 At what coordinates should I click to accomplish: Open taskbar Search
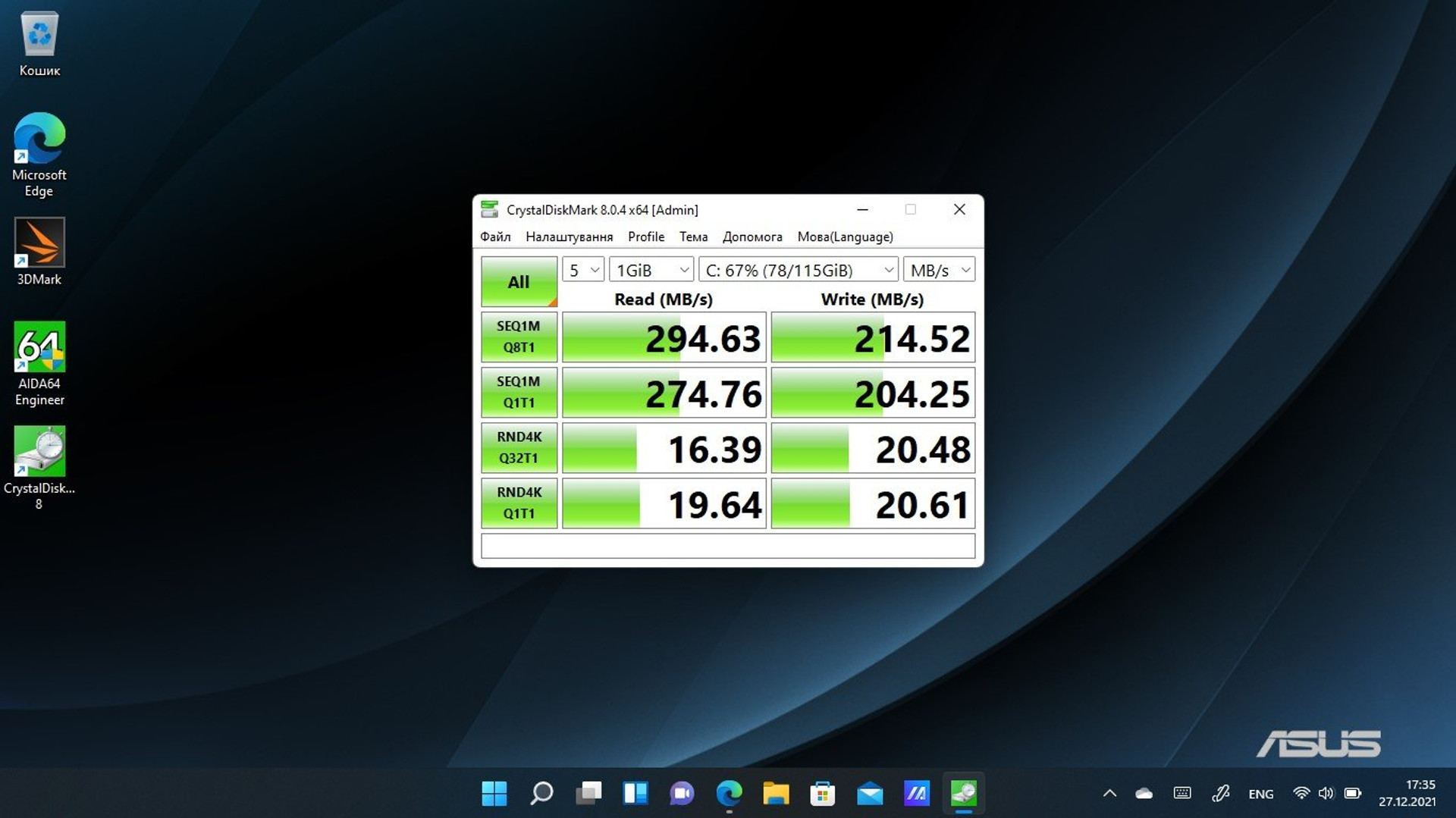point(541,794)
